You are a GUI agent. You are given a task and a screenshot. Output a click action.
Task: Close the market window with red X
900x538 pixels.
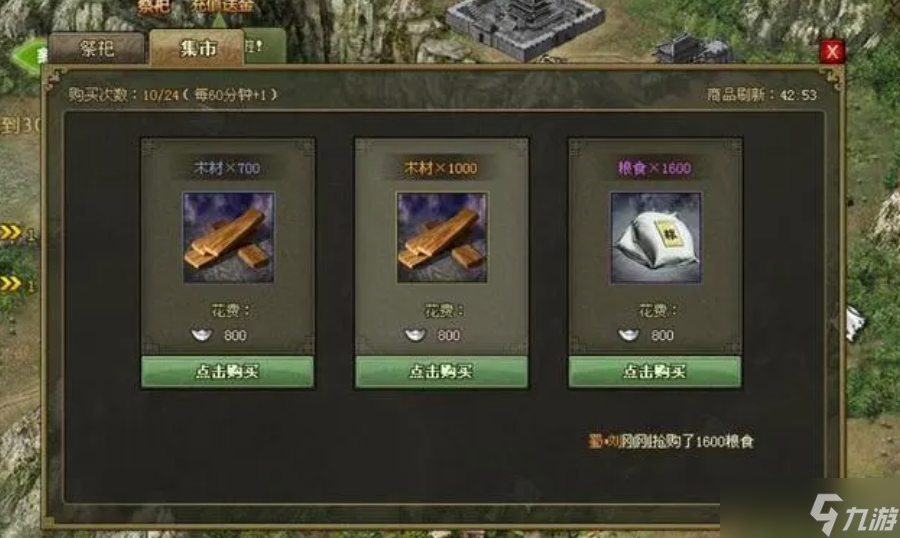point(832,52)
